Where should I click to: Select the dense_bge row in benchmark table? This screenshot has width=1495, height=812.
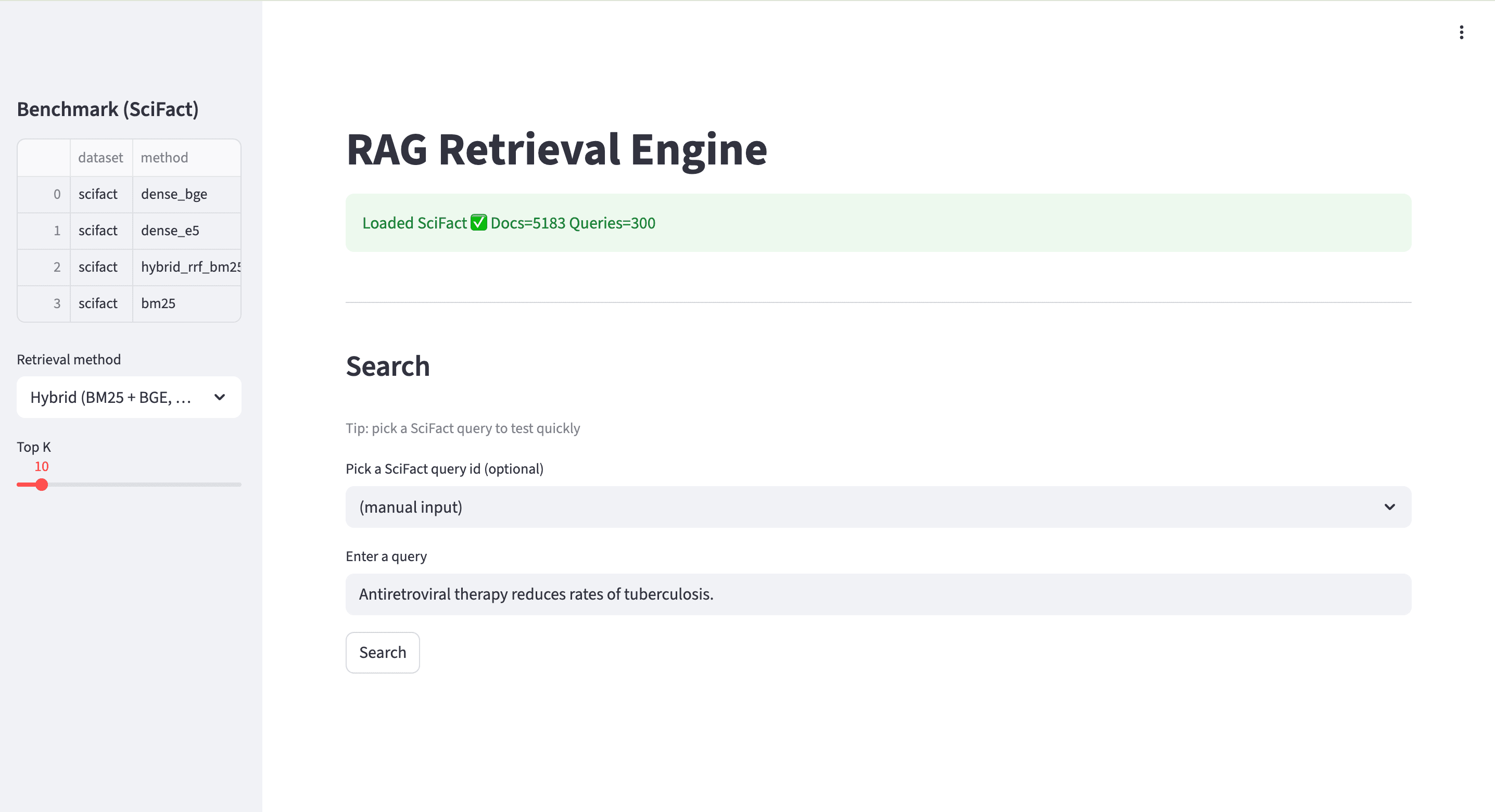click(173, 194)
